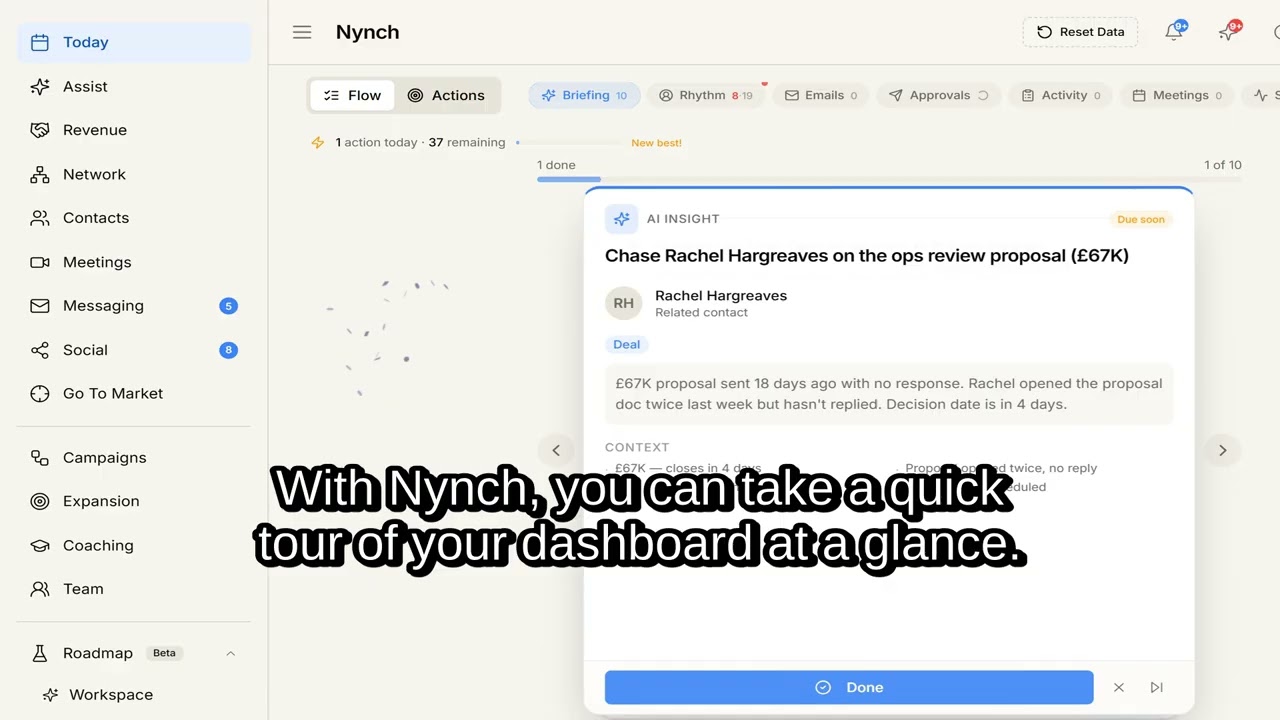Click the '1 of 10' counter text

1223,165
